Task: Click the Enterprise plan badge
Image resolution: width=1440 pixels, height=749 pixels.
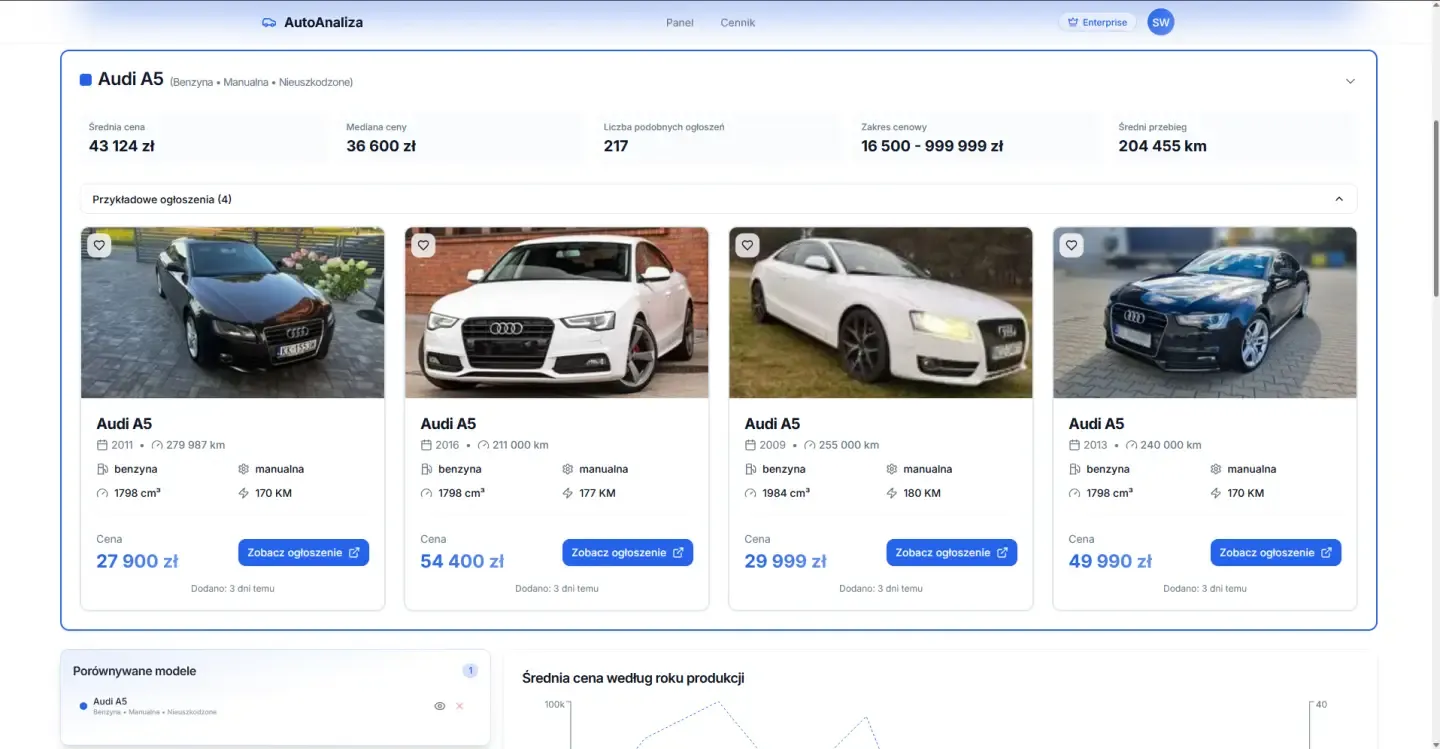Action: (1097, 22)
